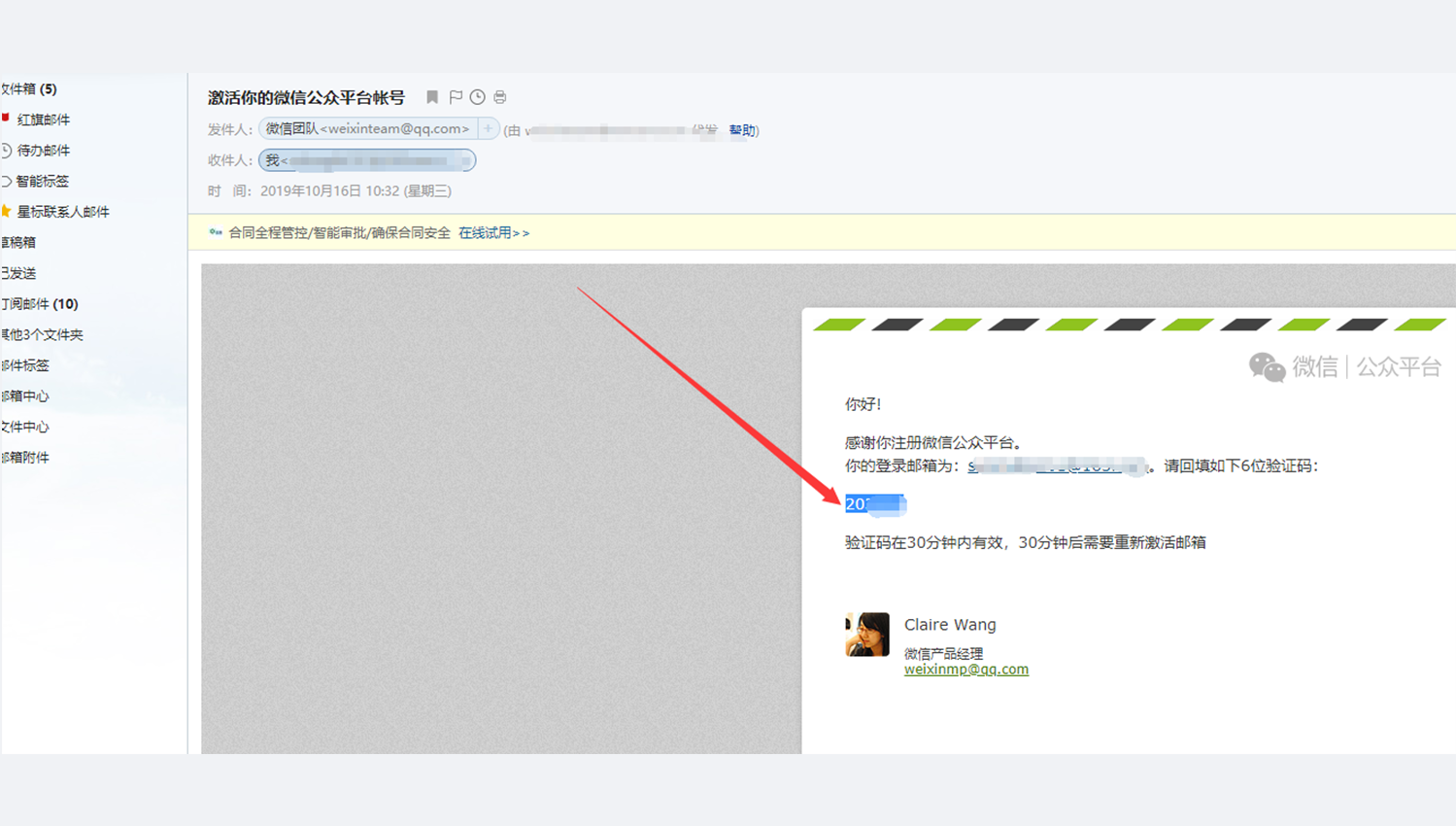Click the small icon in the yellow ad banner

tap(216, 232)
